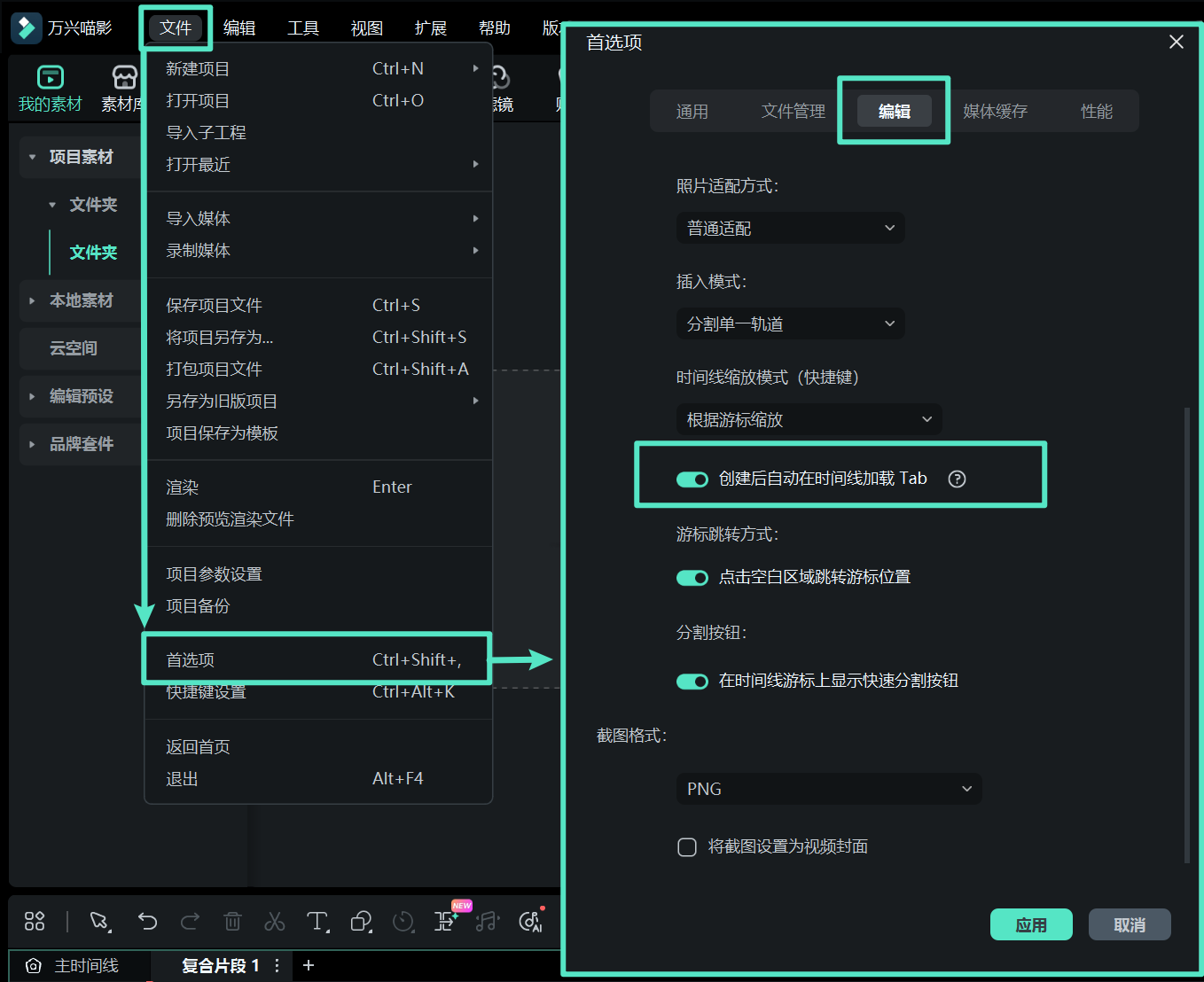The width and height of the screenshot is (1204, 982).
Task: Disable 创建后自动在时间线加载 Tab
Action: click(692, 479)
